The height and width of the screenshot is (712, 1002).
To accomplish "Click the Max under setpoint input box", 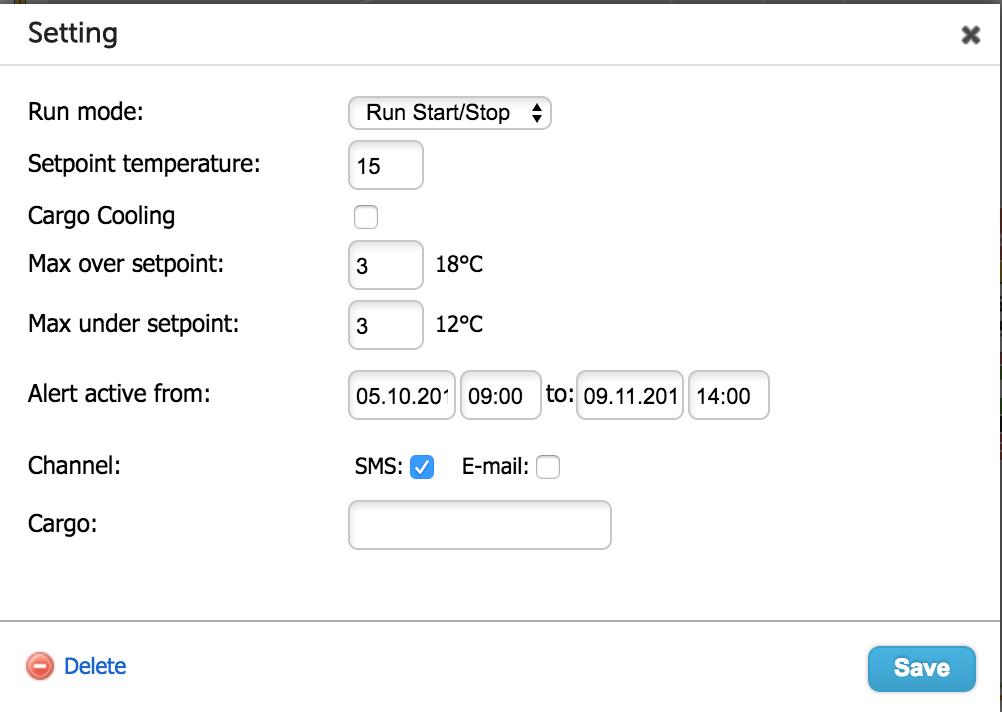I will click(x=385, y=324).
